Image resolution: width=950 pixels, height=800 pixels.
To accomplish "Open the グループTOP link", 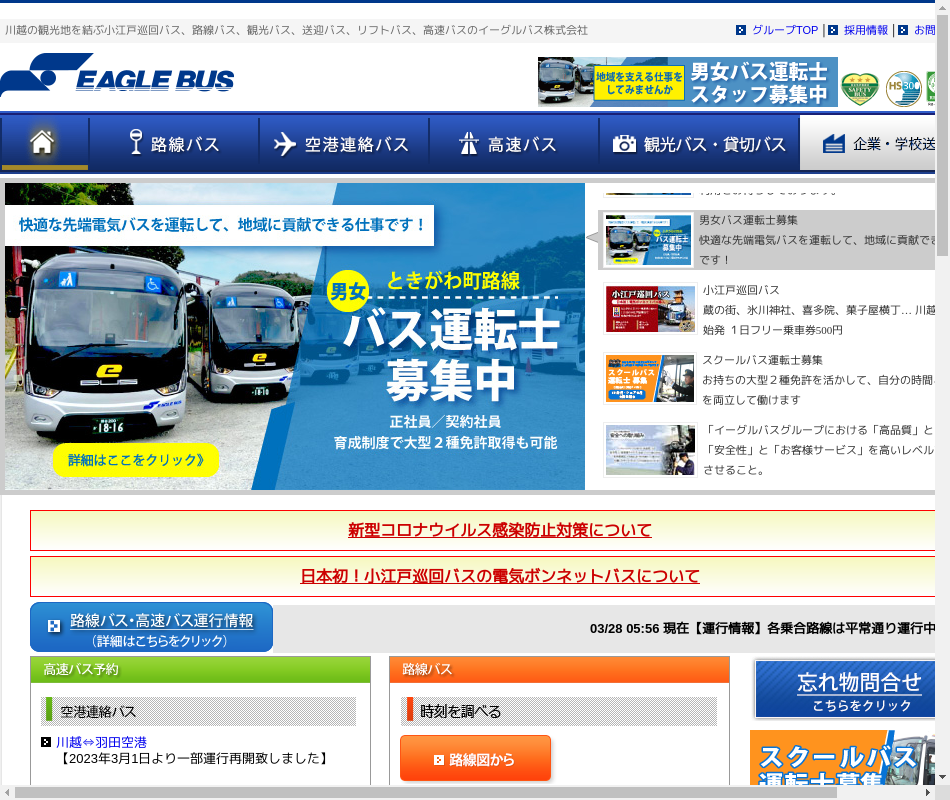I will tap(785, 30).
